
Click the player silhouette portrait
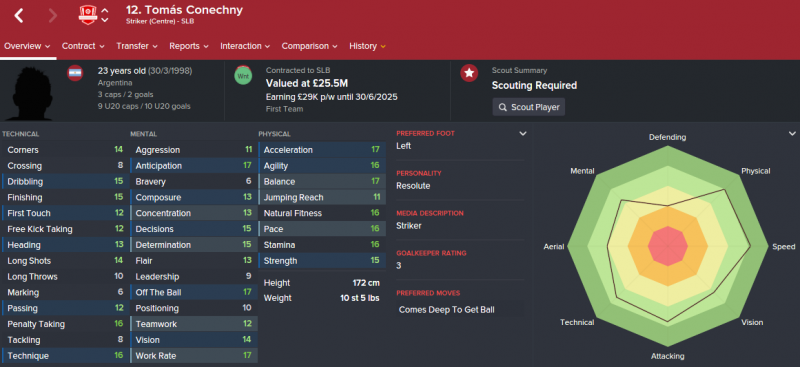click(x=29, y=92)
